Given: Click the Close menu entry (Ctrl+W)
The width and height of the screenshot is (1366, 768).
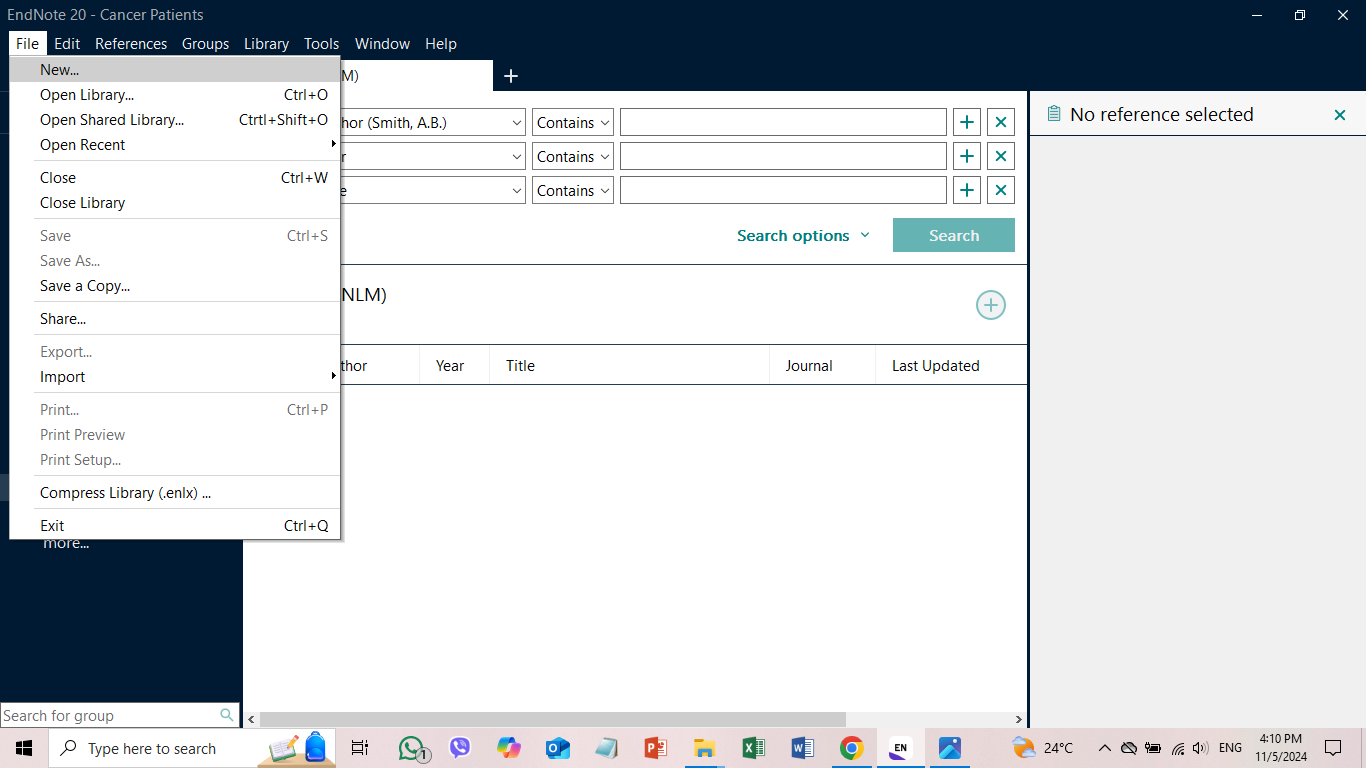Looking at the screenshot, I should [175, 178].
